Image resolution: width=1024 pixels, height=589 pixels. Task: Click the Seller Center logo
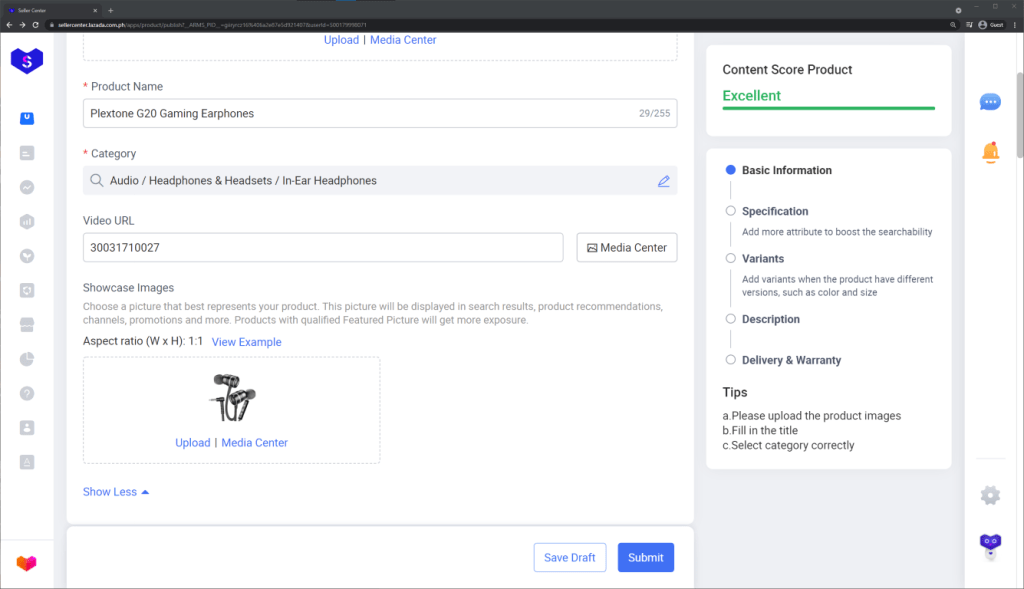coord(27,60)
